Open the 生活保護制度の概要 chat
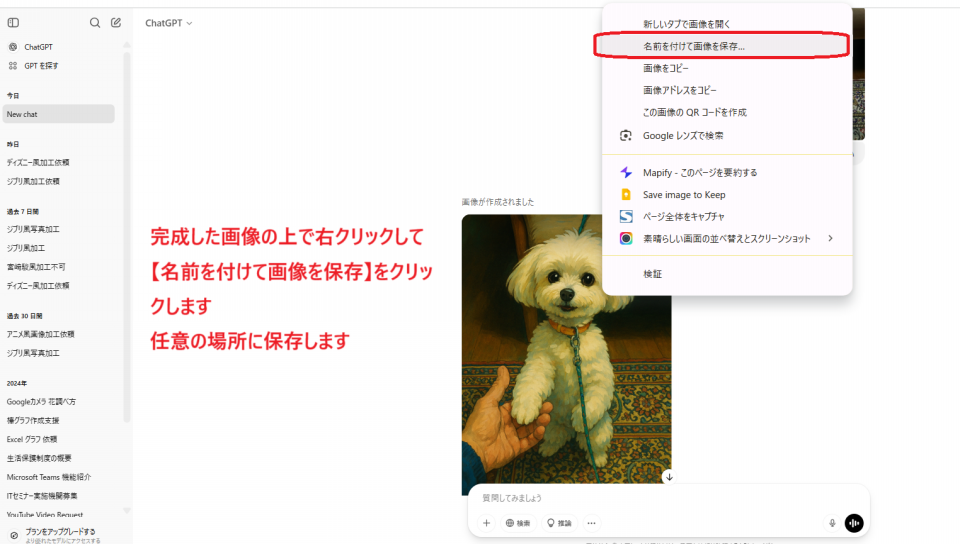The image size is (960, 544). [39, 458]
